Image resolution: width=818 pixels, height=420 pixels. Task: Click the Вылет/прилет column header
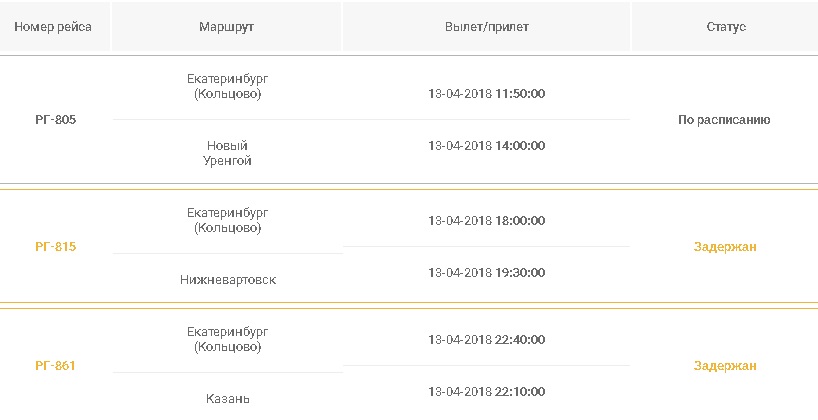486,27
